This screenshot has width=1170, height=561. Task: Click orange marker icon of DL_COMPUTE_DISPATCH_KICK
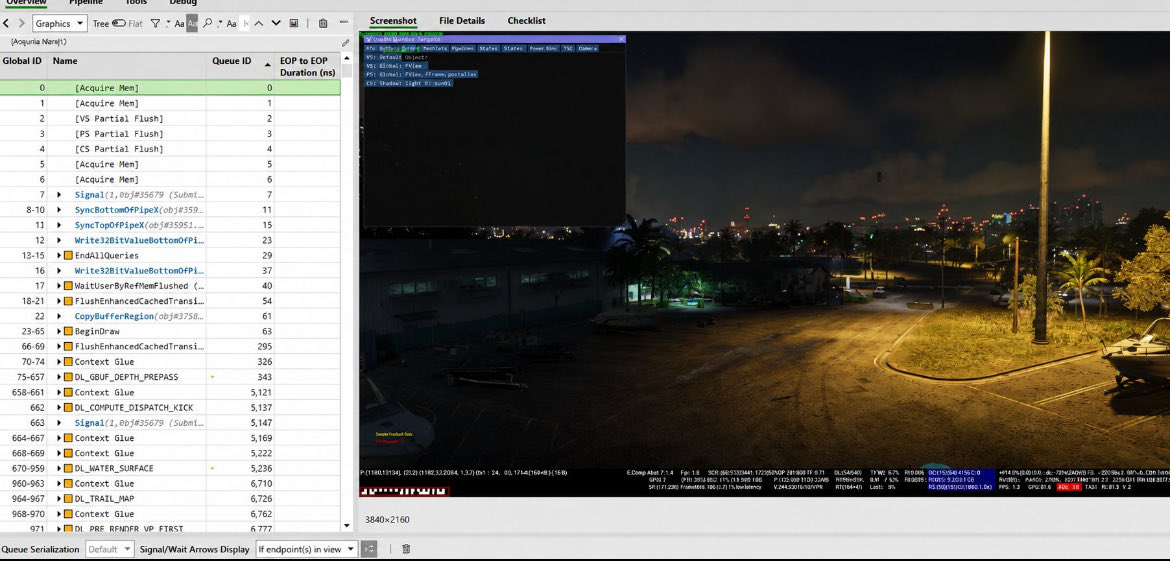[68, 407]
